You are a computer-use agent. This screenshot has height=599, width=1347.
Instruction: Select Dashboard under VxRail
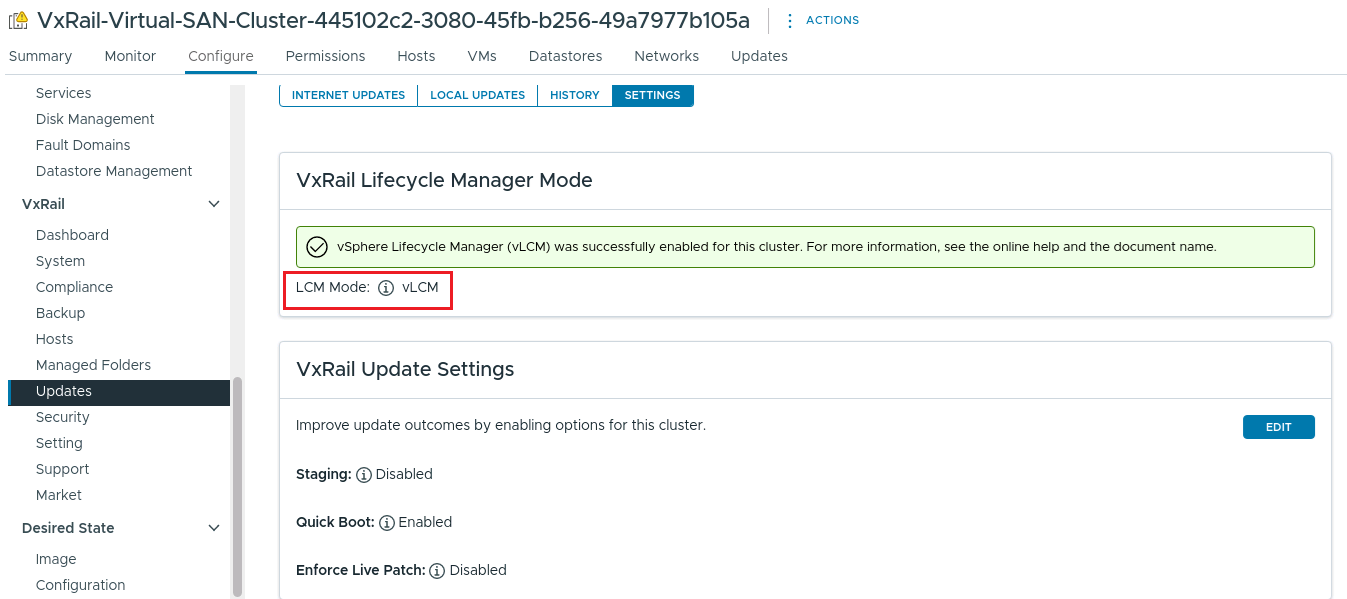pyautogui.click(x=72, y=235)
